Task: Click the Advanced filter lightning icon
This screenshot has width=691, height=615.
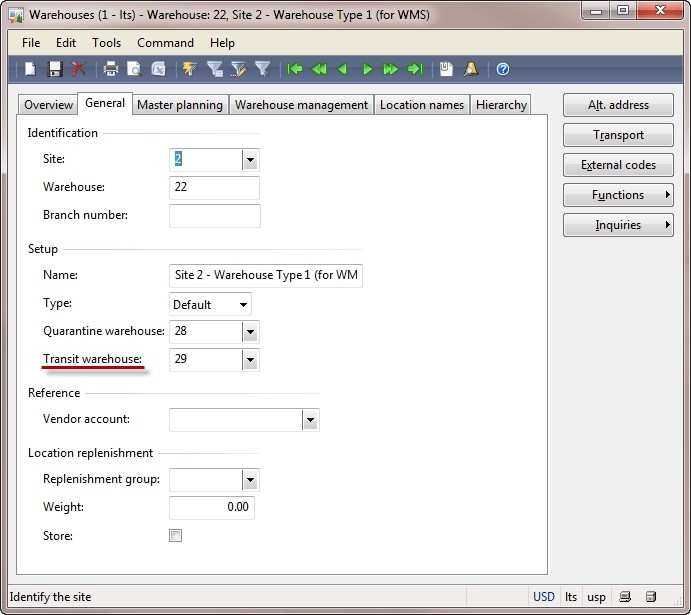Action: pyautogui.click(x=189, y=69)
